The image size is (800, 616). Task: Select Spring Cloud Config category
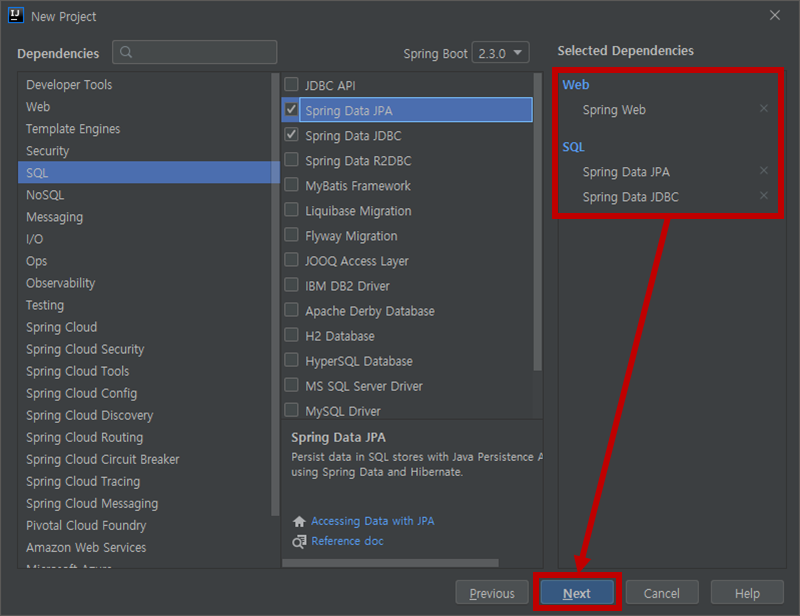[145, 393]
